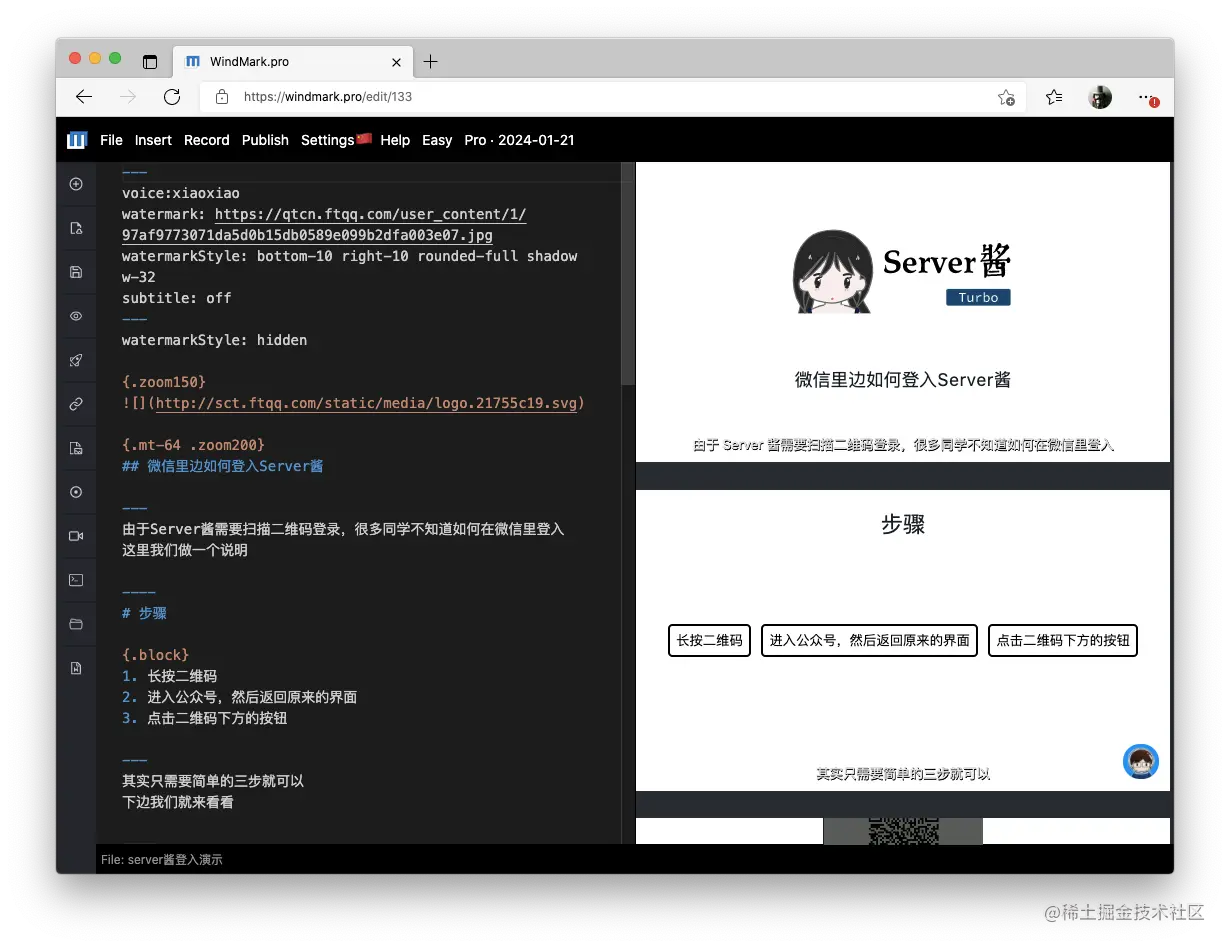Click the tab overview icon left of tabs
Screen dimensions: 1230x948
(150, 61)
